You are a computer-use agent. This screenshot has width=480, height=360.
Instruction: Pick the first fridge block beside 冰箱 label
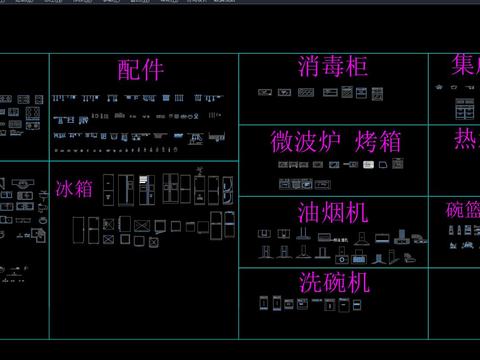click(108, 190)
